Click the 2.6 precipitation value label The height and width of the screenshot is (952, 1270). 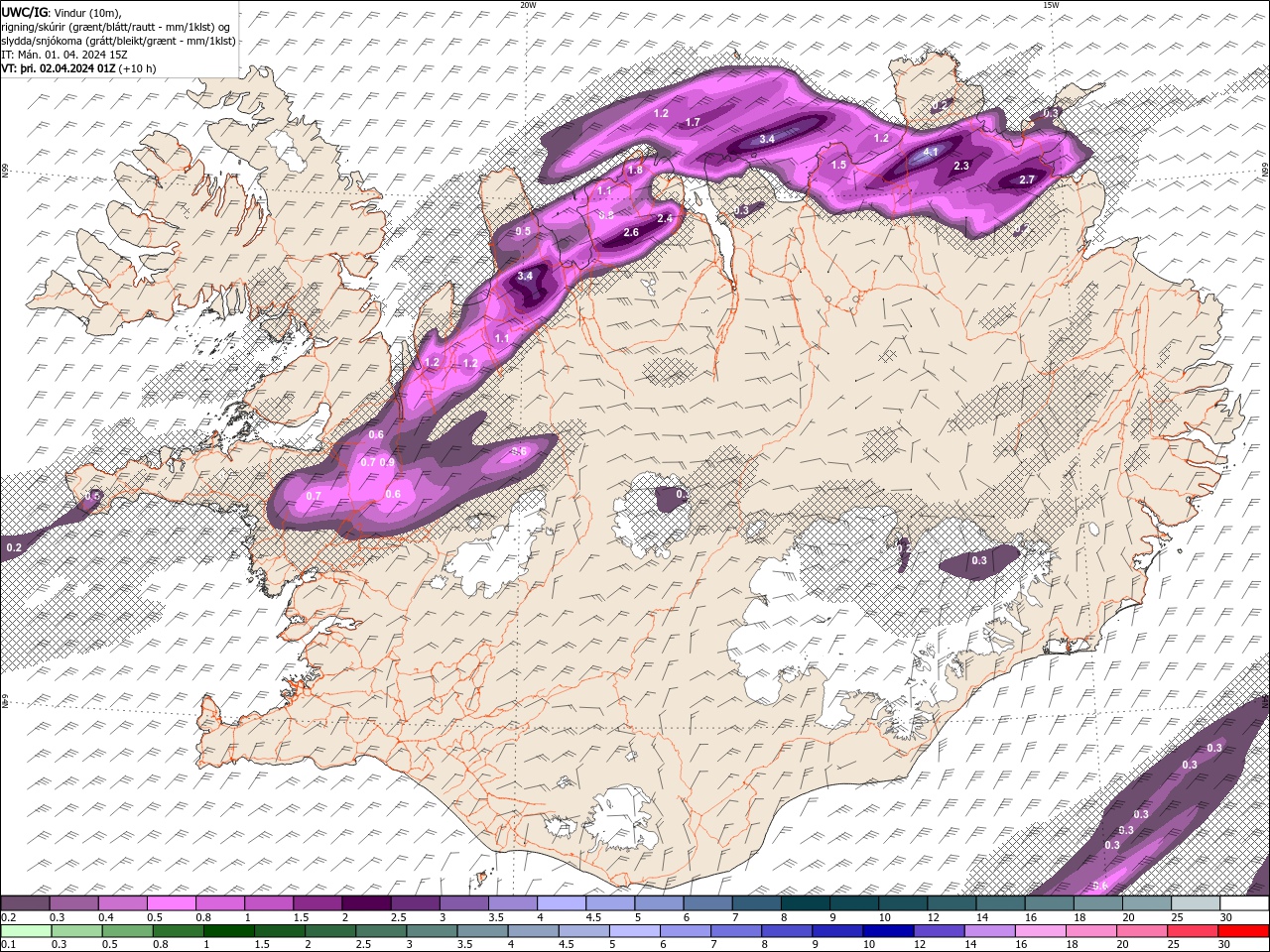pos(631,233)
